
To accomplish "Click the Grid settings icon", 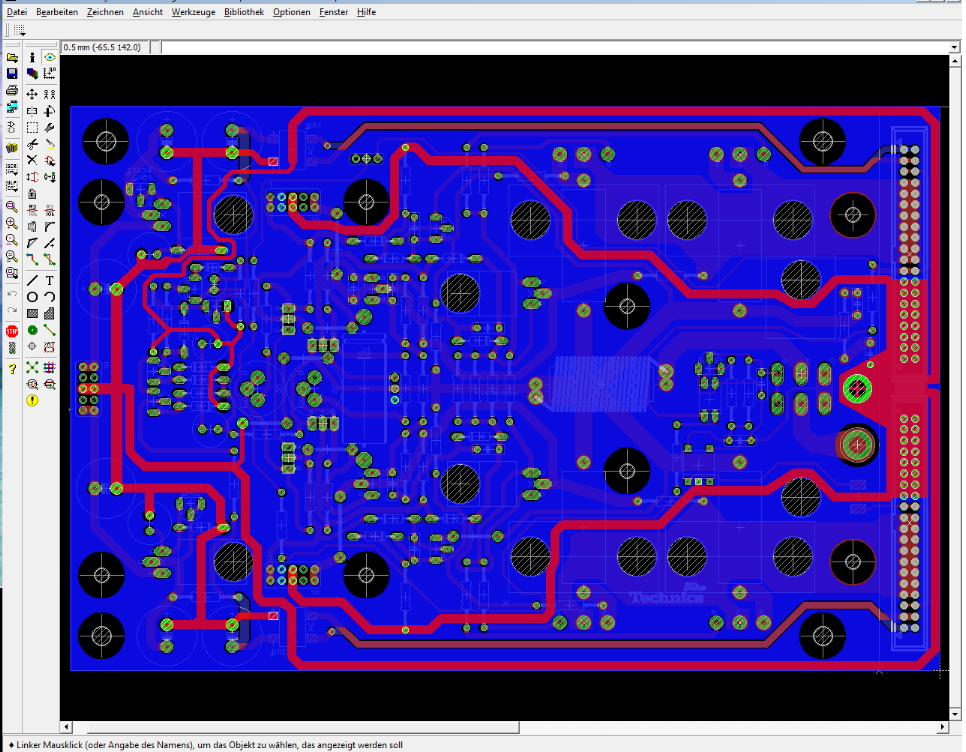I will 19,30.
